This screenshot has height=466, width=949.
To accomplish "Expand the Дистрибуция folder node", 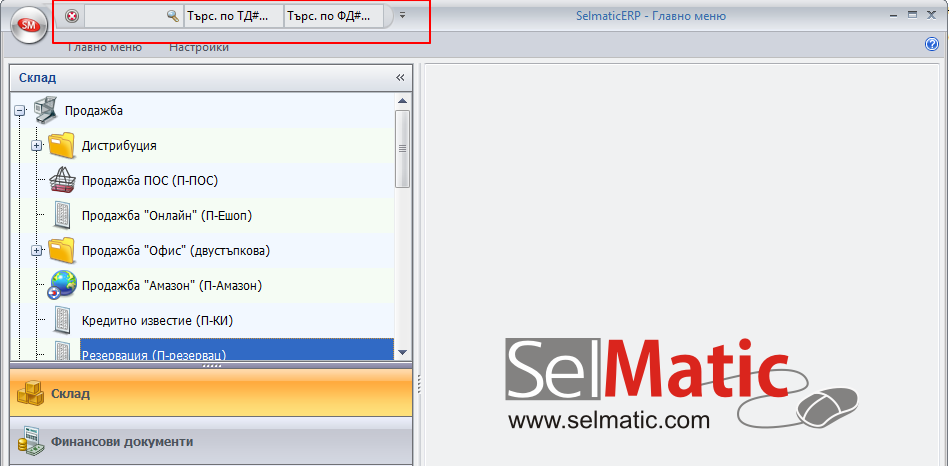I will point(37,146).
